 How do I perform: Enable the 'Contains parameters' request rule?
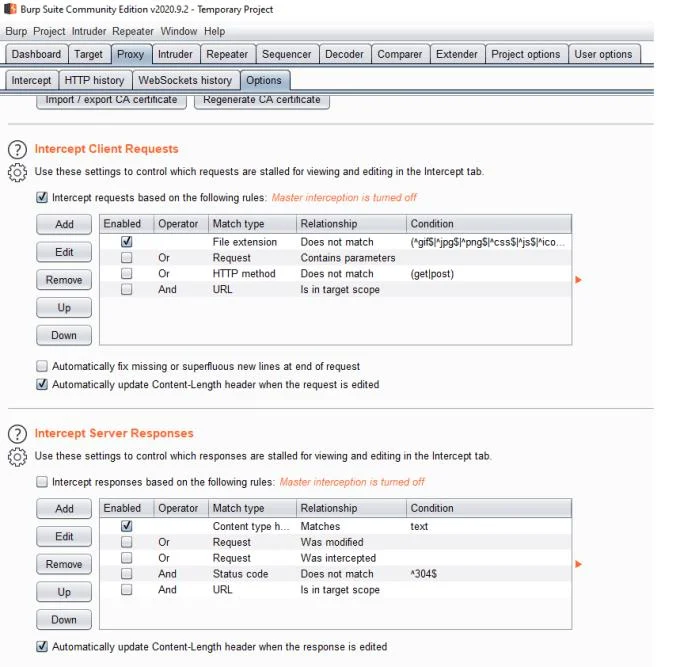coord(127,258)
